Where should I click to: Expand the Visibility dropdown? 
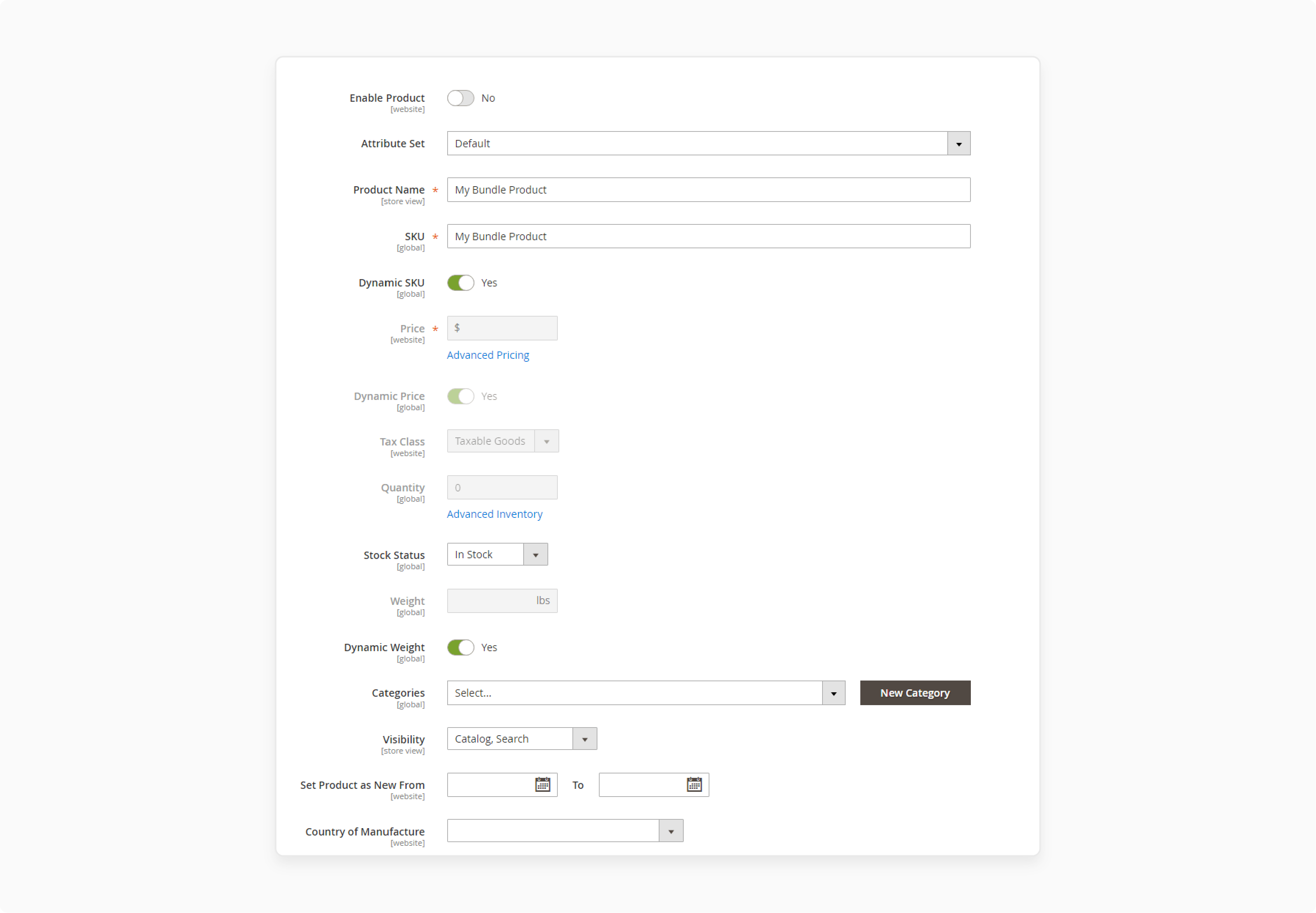pyautogui.click(x=522, y=739)
